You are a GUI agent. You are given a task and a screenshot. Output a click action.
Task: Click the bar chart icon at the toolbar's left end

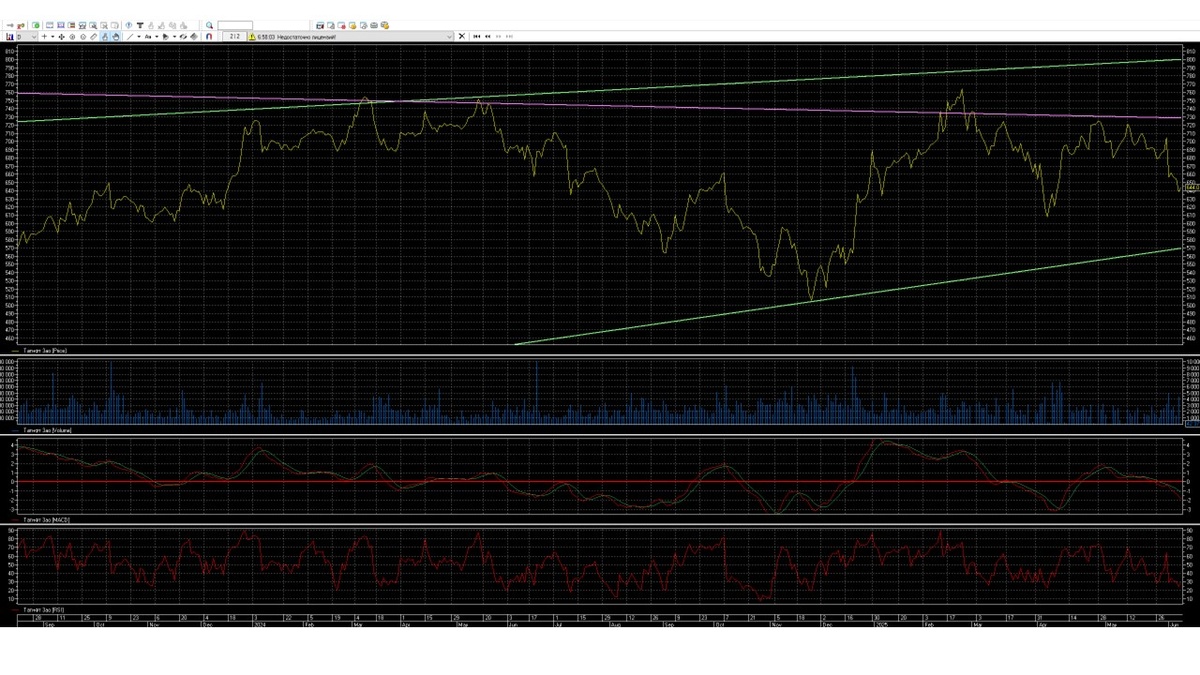[9, 36]
